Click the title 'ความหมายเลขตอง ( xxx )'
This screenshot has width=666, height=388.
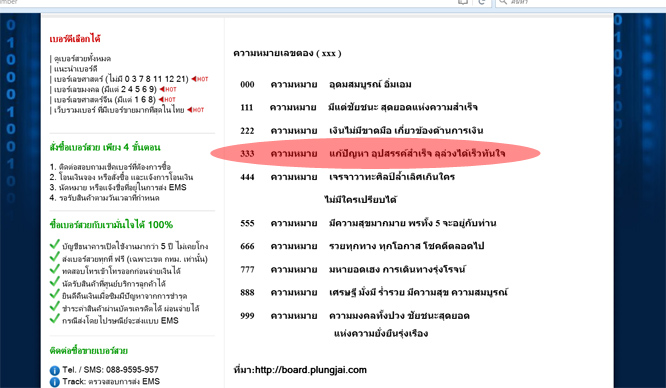(287, 53)
